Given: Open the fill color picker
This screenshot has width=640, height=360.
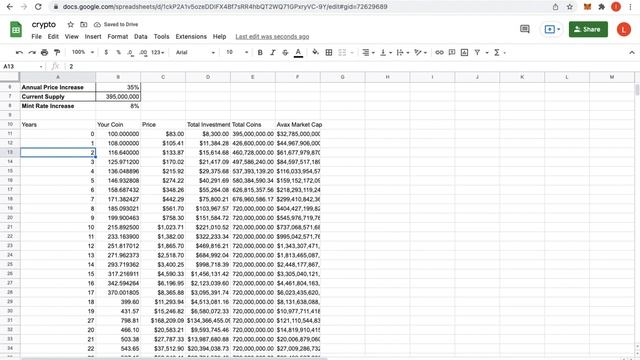Looking at the screenshot, I should 316,52.
